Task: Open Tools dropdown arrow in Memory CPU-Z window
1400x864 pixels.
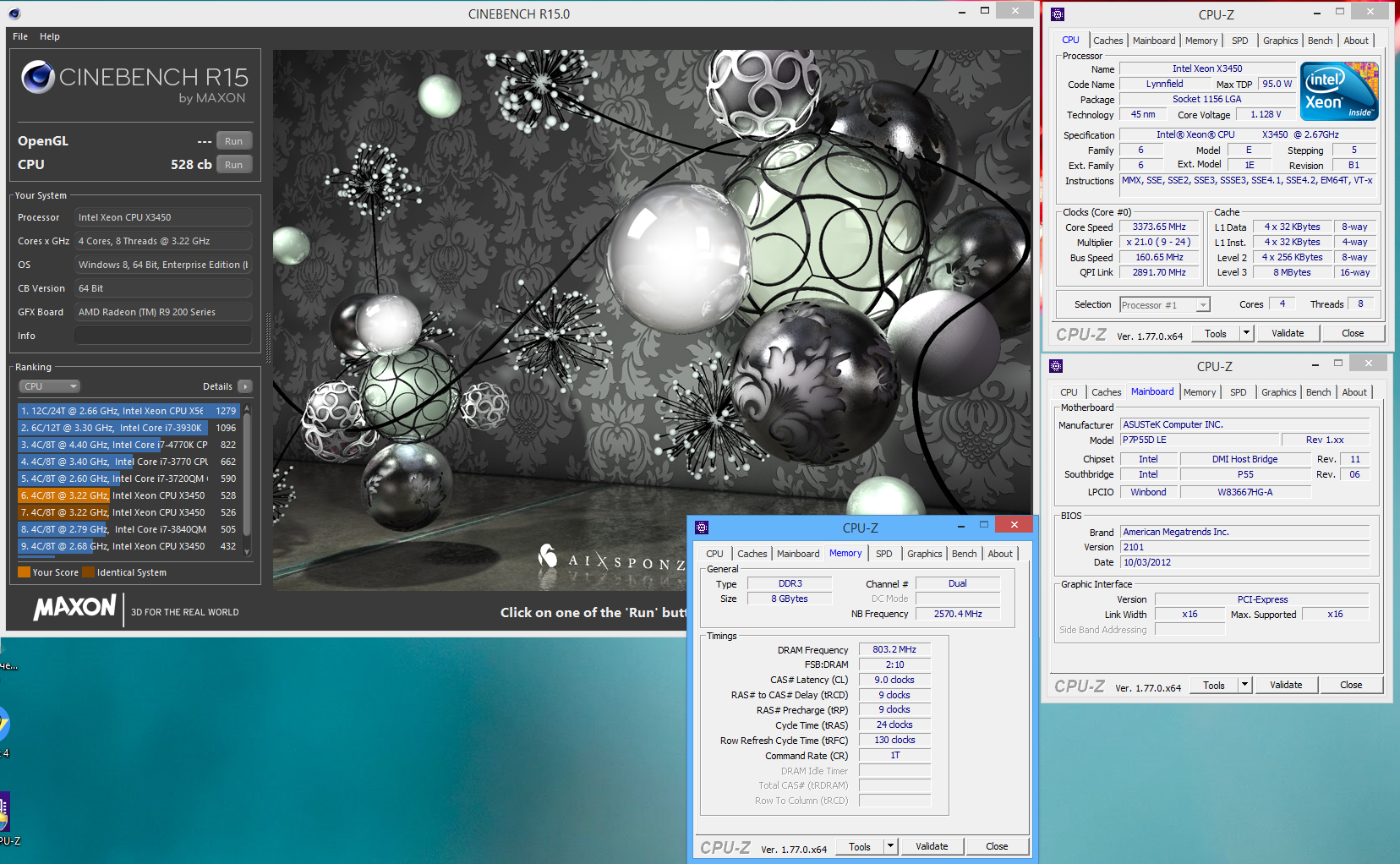Action: (889, 846)
